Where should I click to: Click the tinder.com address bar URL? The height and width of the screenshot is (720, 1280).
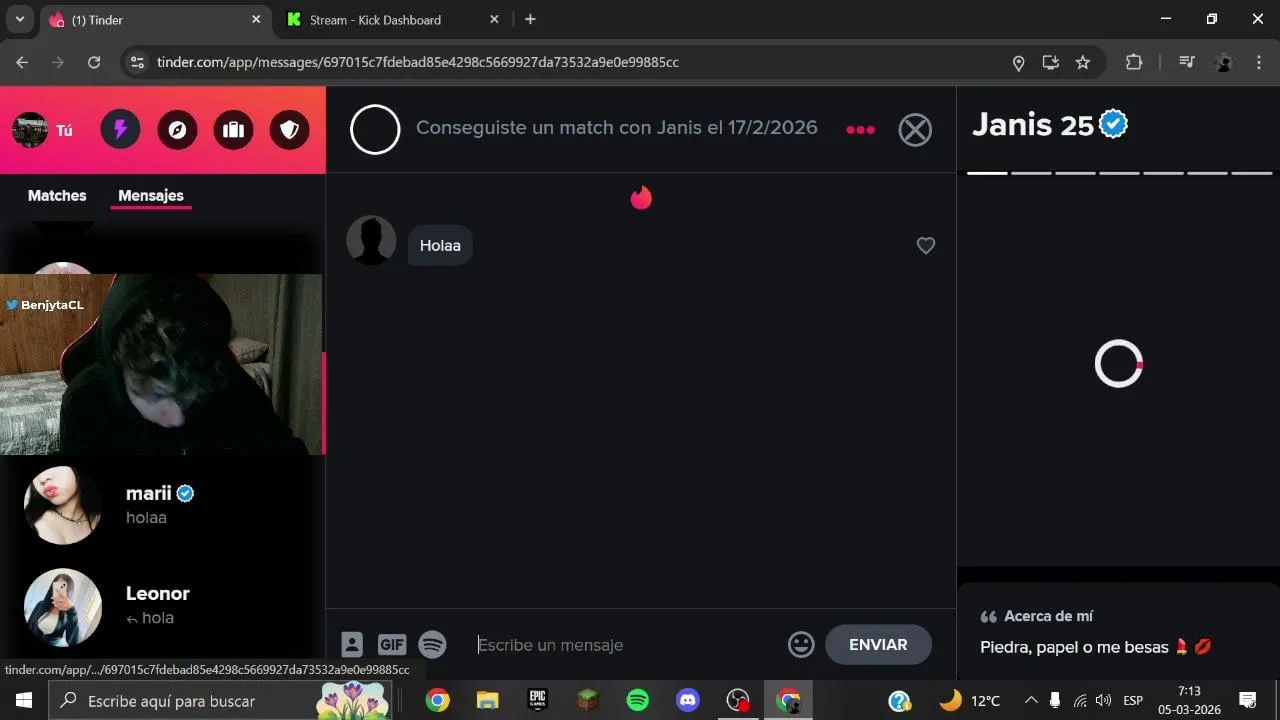(418, 62)
